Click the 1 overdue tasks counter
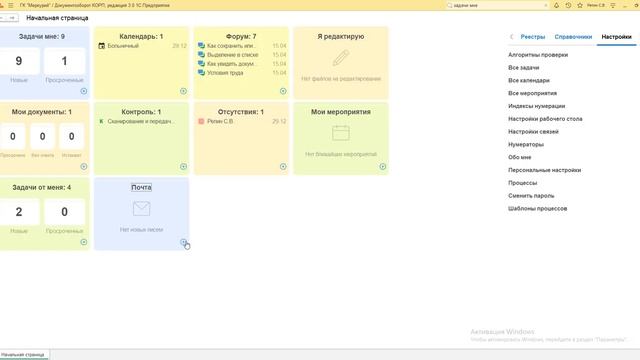The height and width of the screenshot is (360, 640). [64, 61]
